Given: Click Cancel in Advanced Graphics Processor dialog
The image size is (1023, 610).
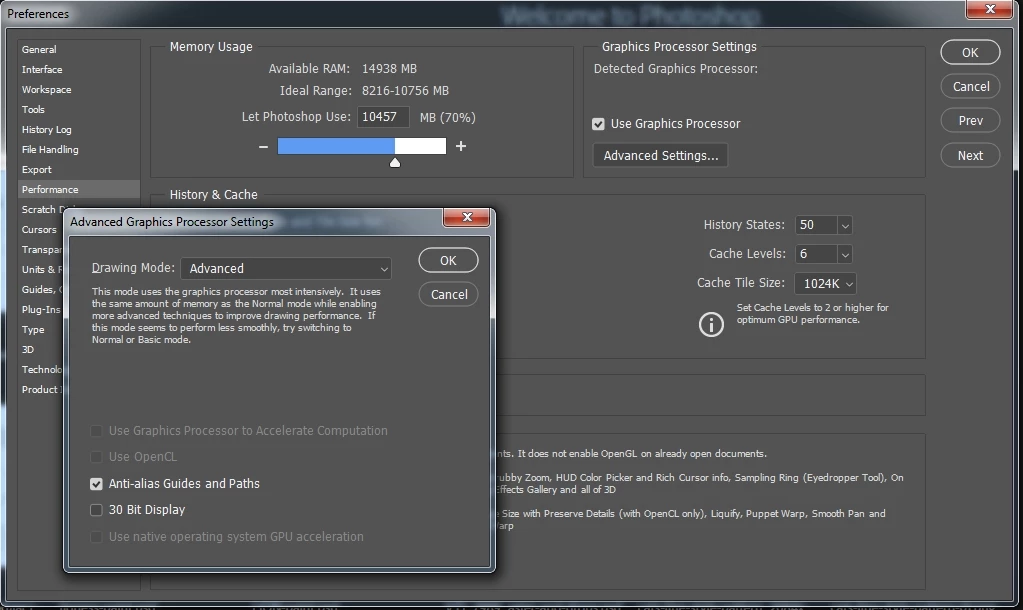Looking at the screenshot, I should 448,294.
